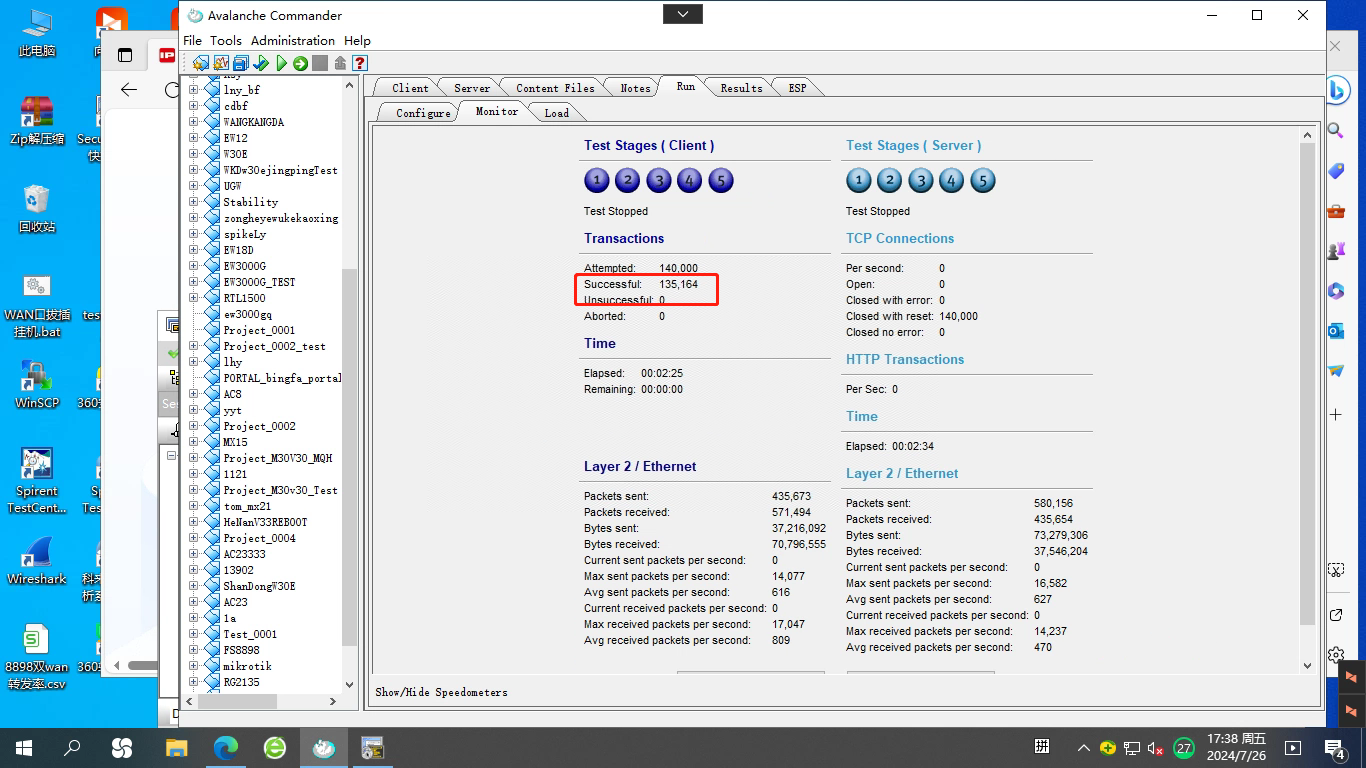Expand the HeNanV33REBOOT project node
Viewport: 1366px width, 768px height.
tap(193, 522)
